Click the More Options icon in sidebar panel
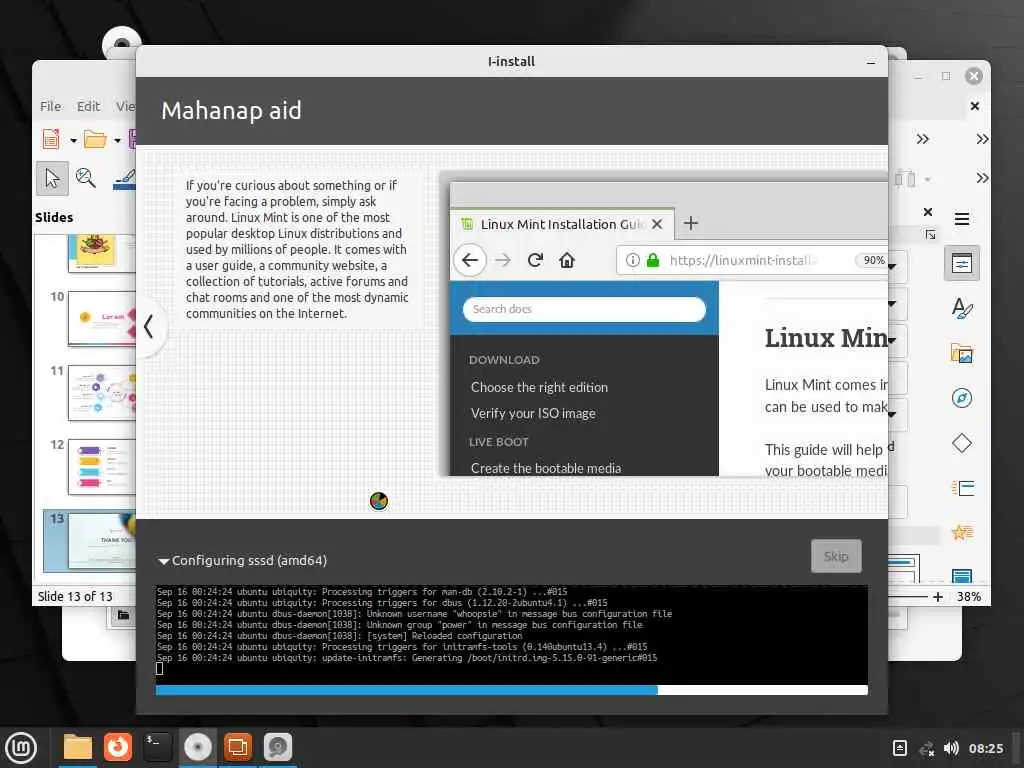 pos(931,234)
